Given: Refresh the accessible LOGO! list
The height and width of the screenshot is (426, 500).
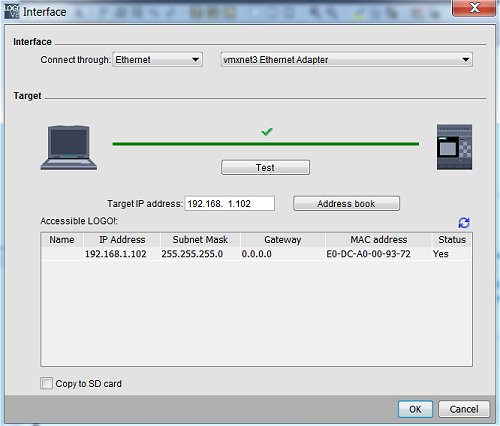Looking at the screenshot, I should pyautogui.click(x=464, y=223).
